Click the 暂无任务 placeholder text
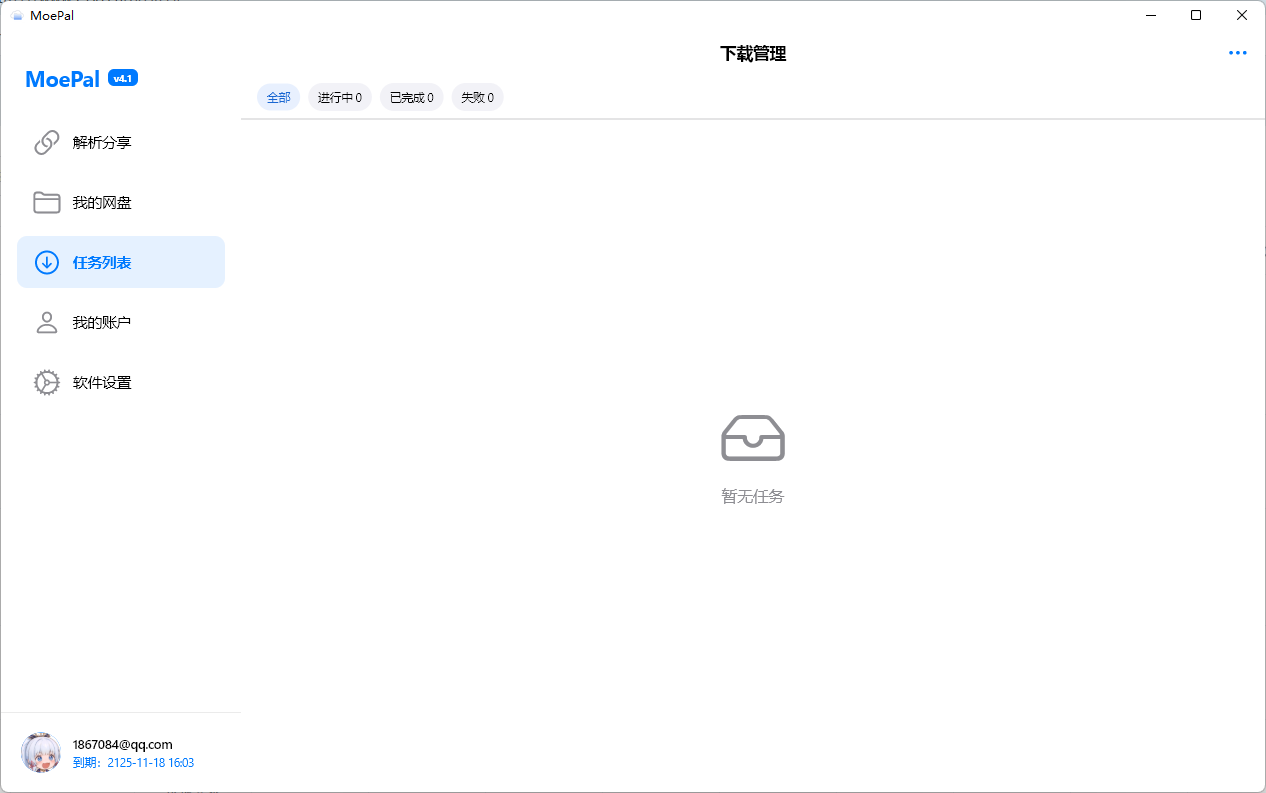The image size is (1266, 793). (753, 496)
